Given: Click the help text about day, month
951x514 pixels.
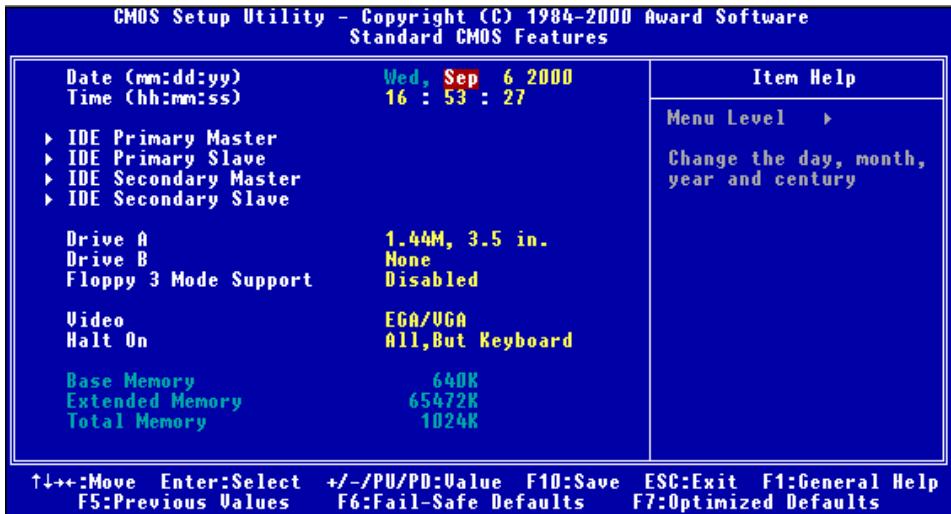Looking at the screenshot, I should [x=797, y=169].
